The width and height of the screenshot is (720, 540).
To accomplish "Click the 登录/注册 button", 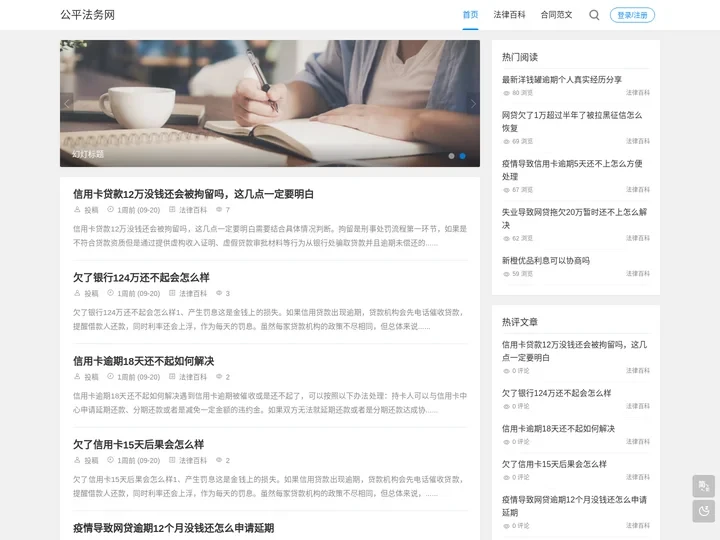I will click(632, 15).
